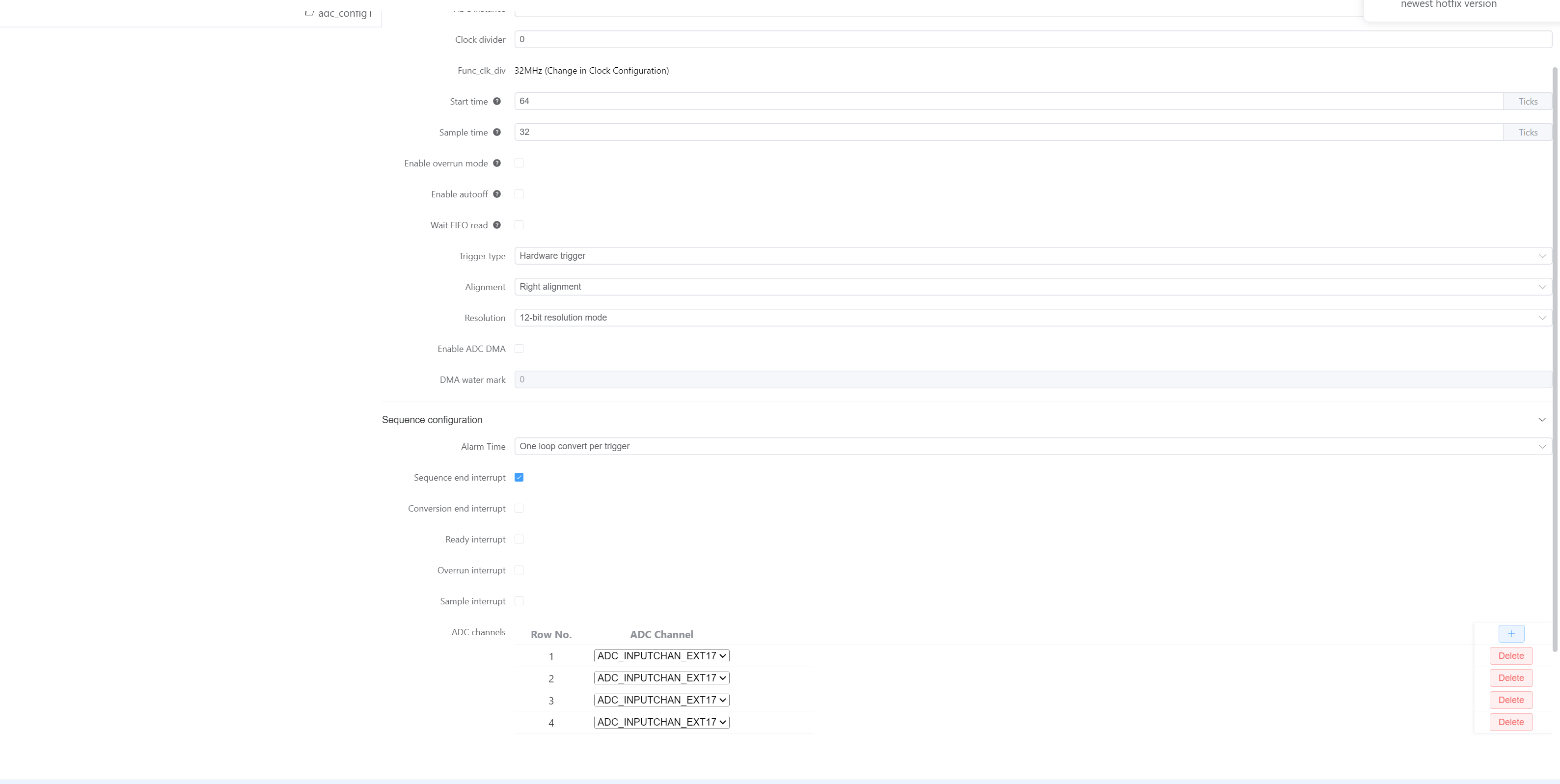
Task: Click the Sample time help icon
Action: [x=496, y=132]
